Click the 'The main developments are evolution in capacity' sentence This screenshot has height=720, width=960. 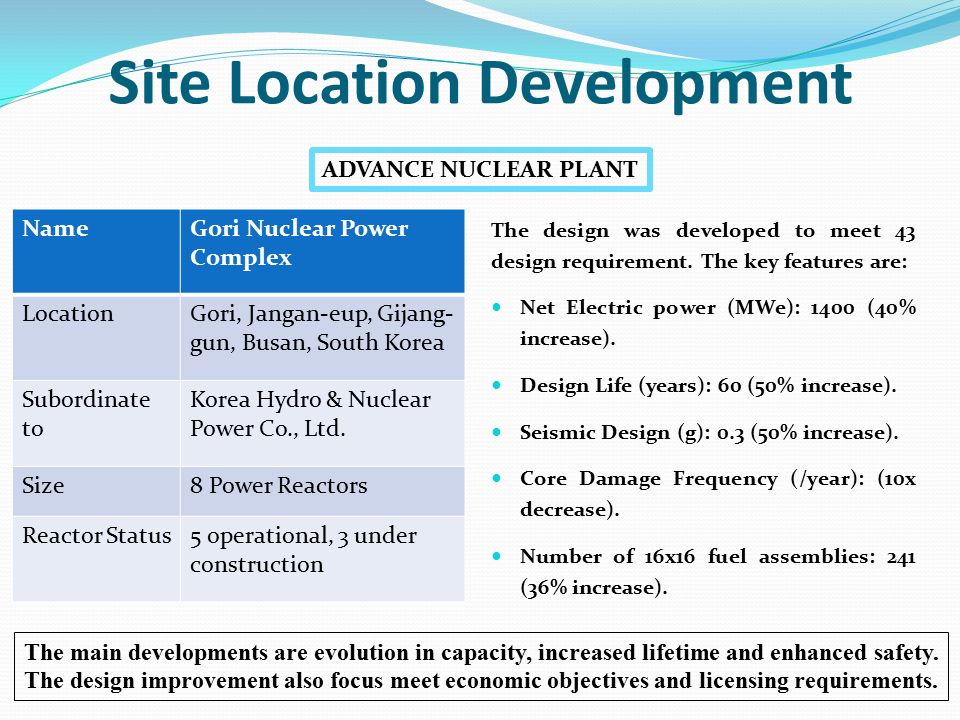[x=481, y=653]
